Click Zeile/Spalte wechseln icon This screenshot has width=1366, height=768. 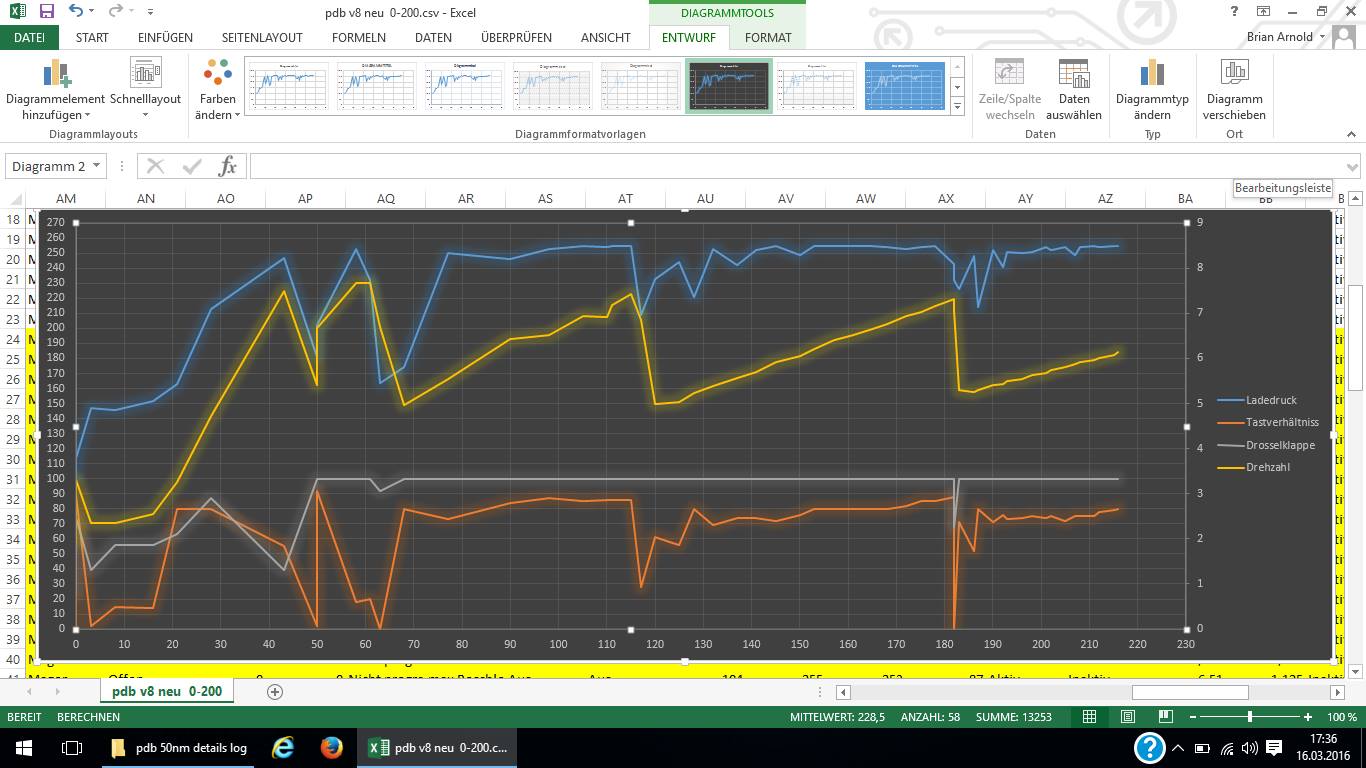[1009, 75]
